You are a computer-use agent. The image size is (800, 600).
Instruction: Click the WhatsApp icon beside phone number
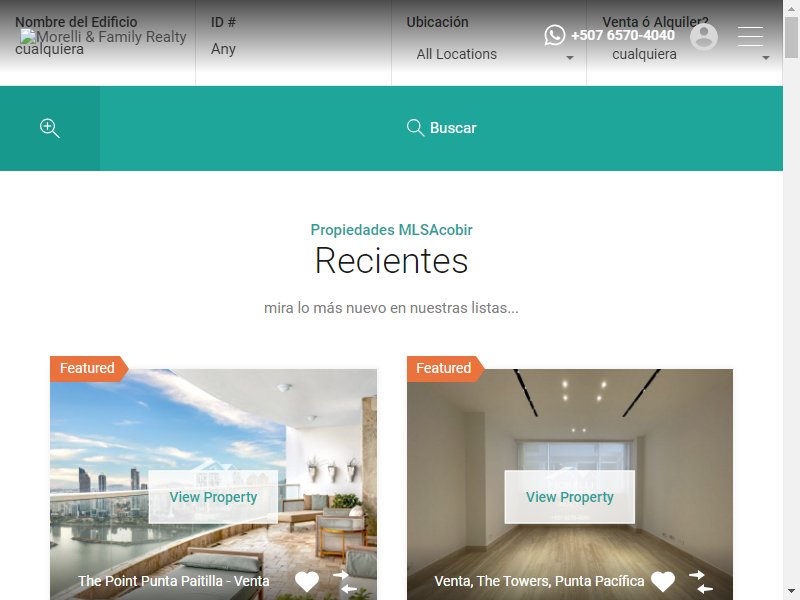click(555, 35)
